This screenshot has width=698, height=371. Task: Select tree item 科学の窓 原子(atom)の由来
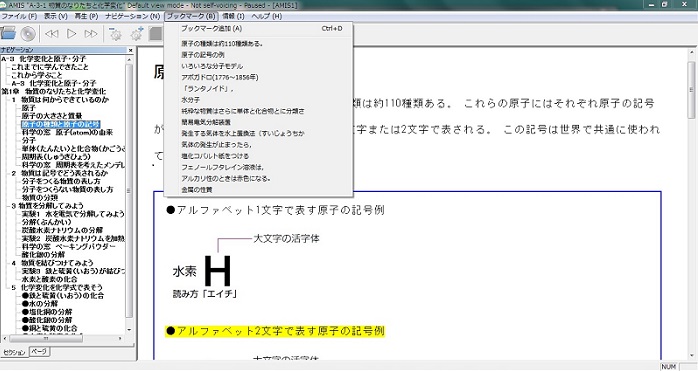pyautogui.click(x=67, y=132)
